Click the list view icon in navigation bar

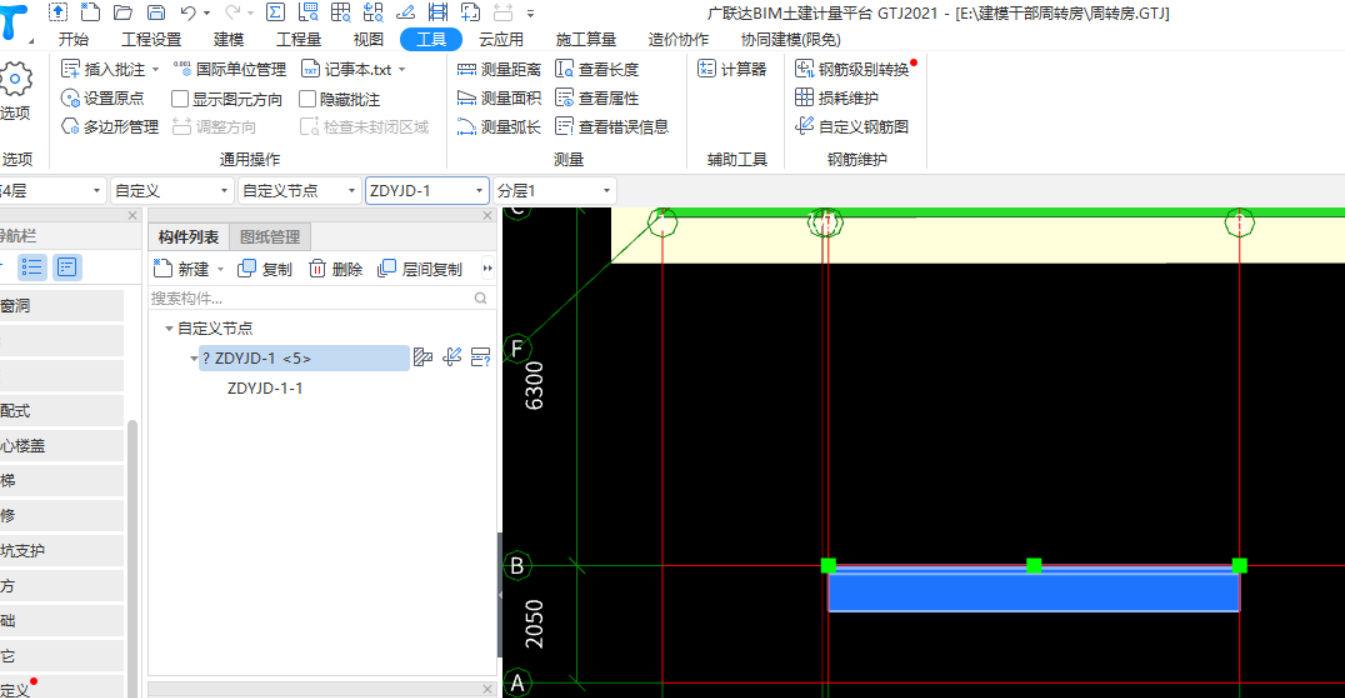33,267
